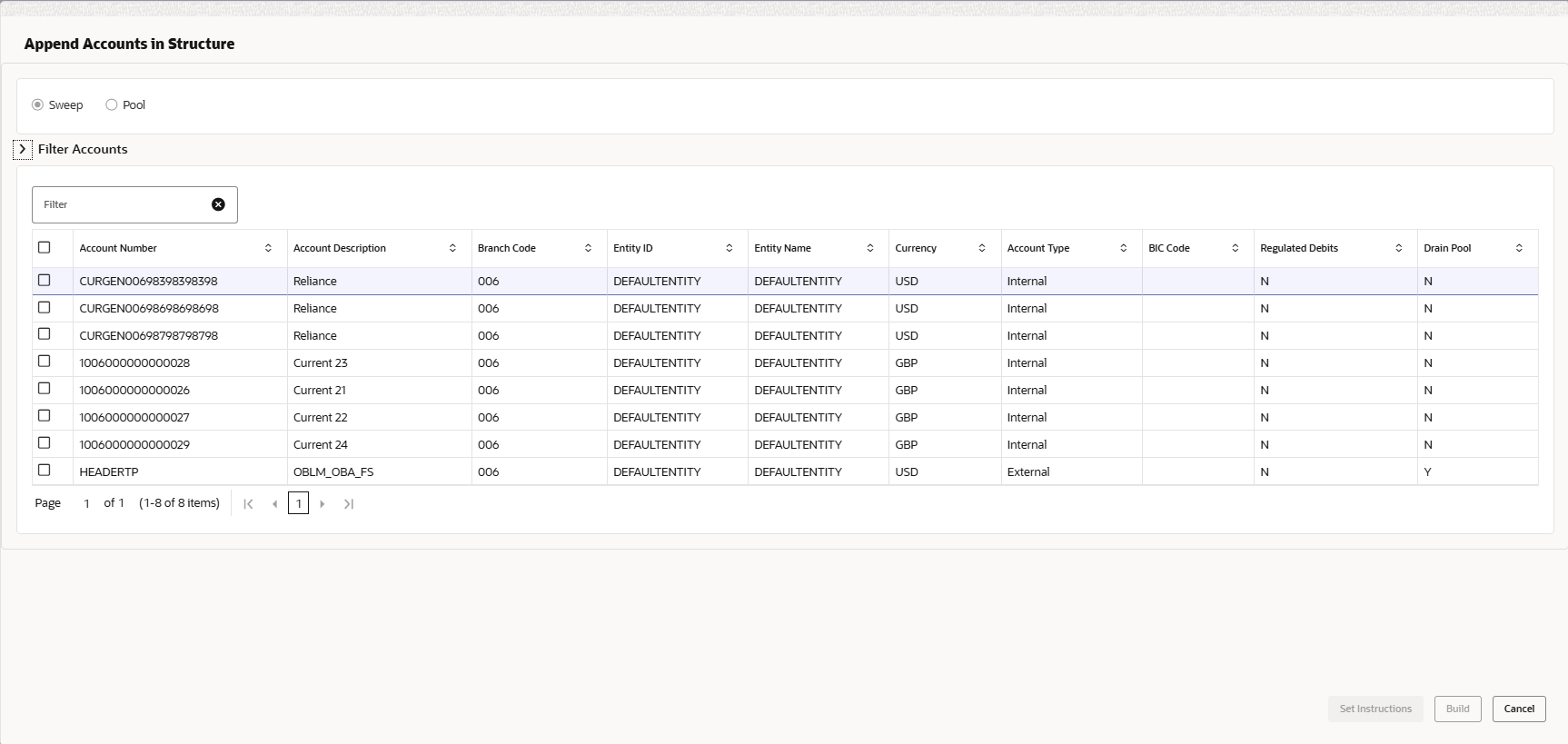Select the Sweep radio option
Viewport: 1568px width, 744px height.
(x=37, y=104)
